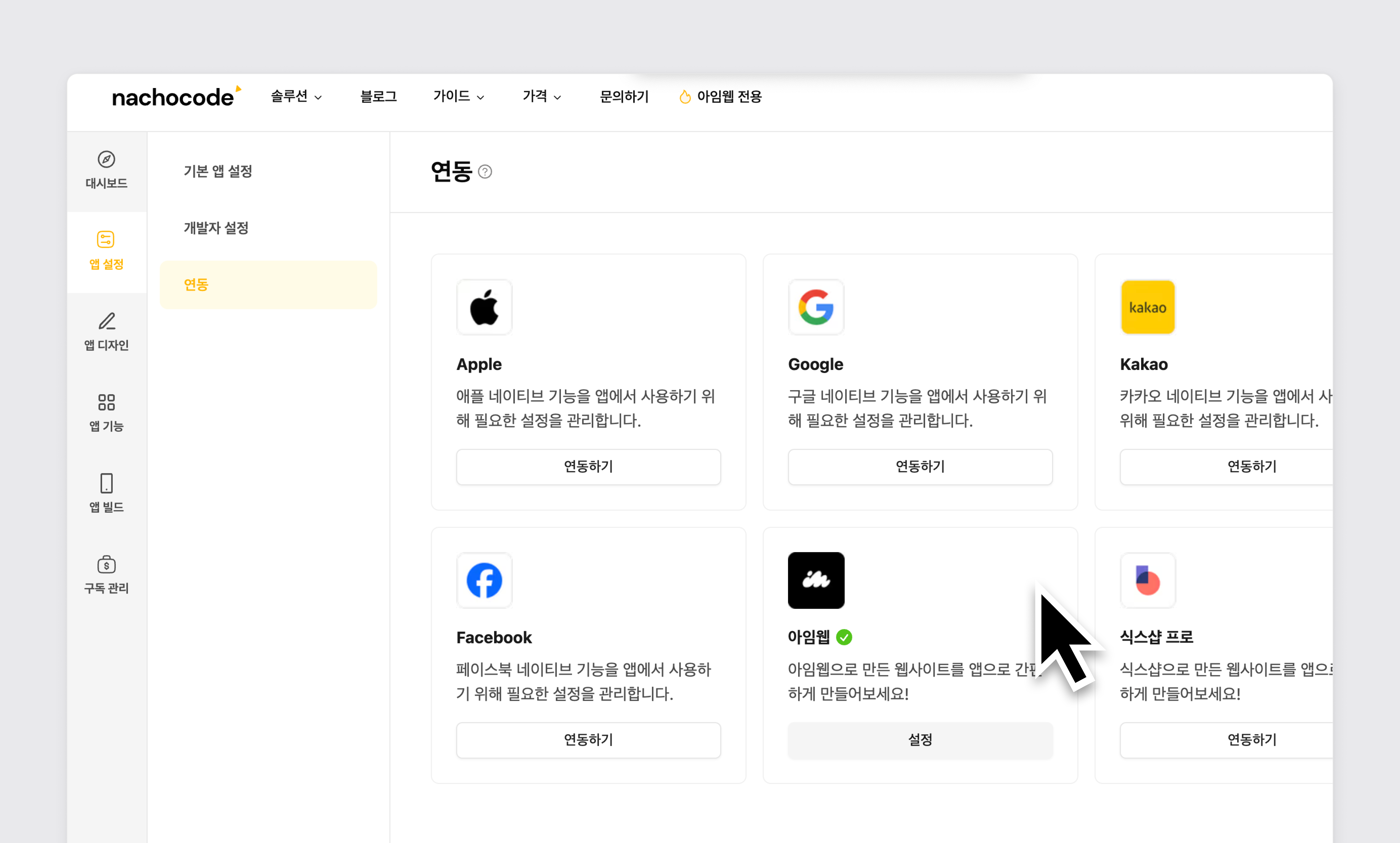Click the Kakao card title text

(x=1144, y=364)
